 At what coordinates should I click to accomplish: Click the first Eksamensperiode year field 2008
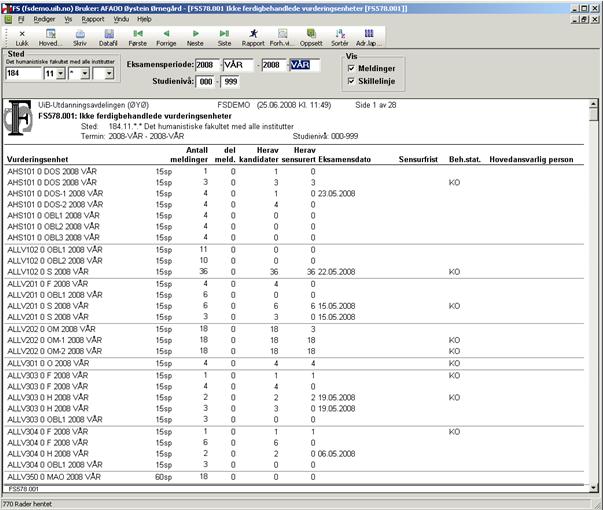pyautogui.click(x=207, y=65)
